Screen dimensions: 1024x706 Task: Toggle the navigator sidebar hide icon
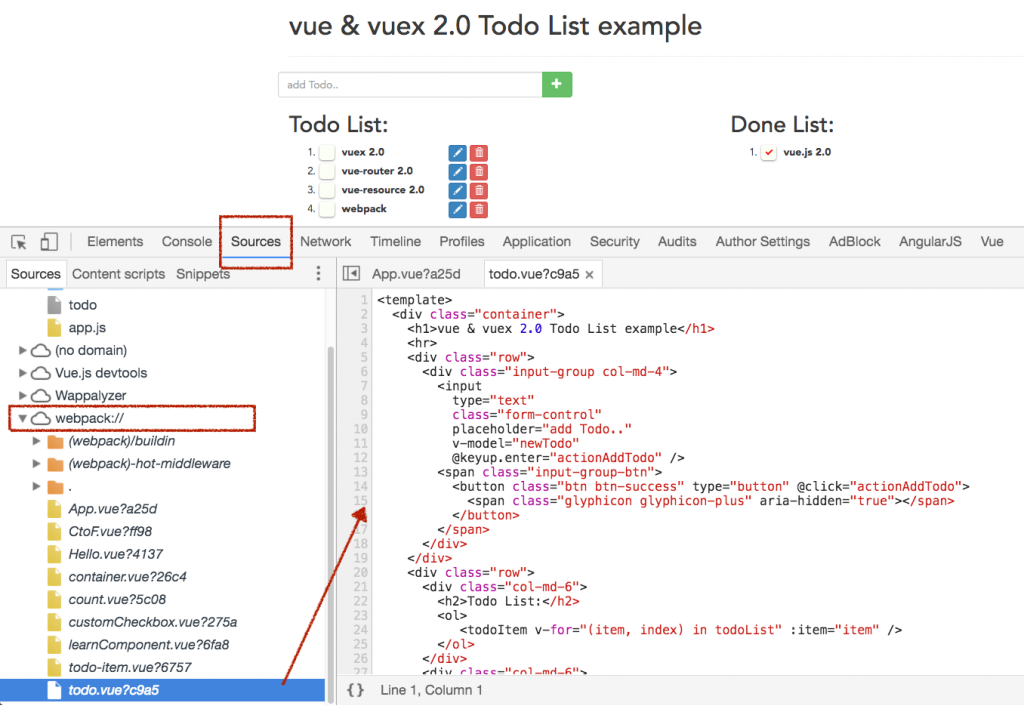point(351,274)
